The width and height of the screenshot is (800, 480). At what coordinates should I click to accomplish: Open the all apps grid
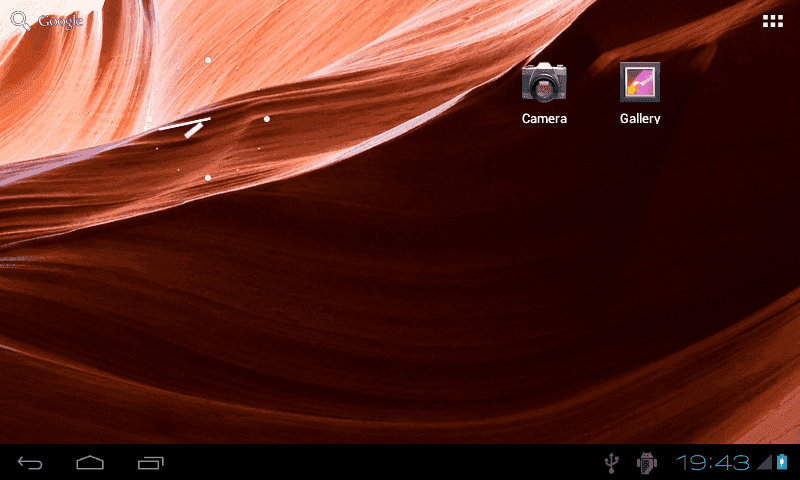(x=772, y=21)
